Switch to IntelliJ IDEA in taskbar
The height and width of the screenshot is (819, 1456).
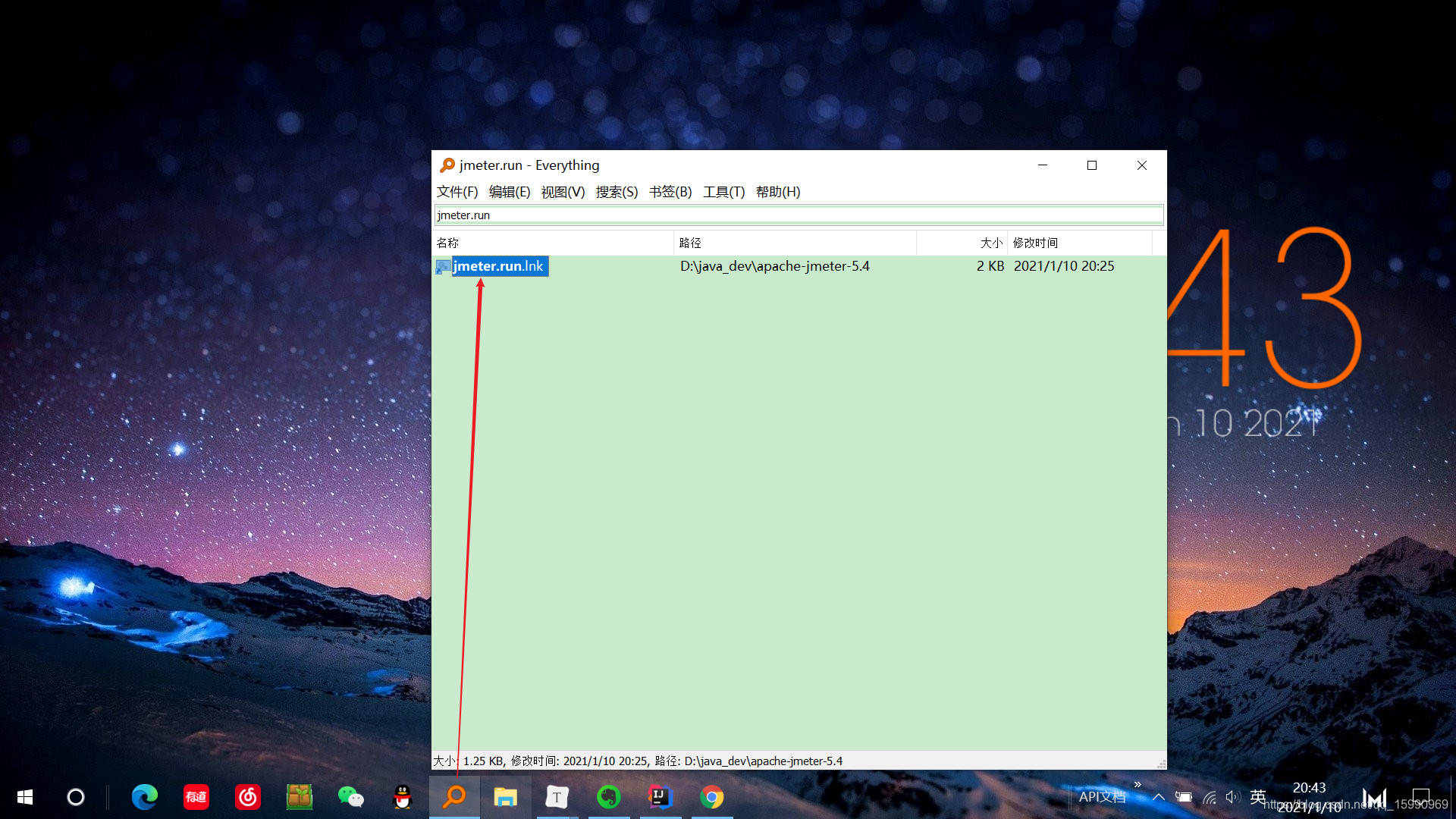(660, 797)
